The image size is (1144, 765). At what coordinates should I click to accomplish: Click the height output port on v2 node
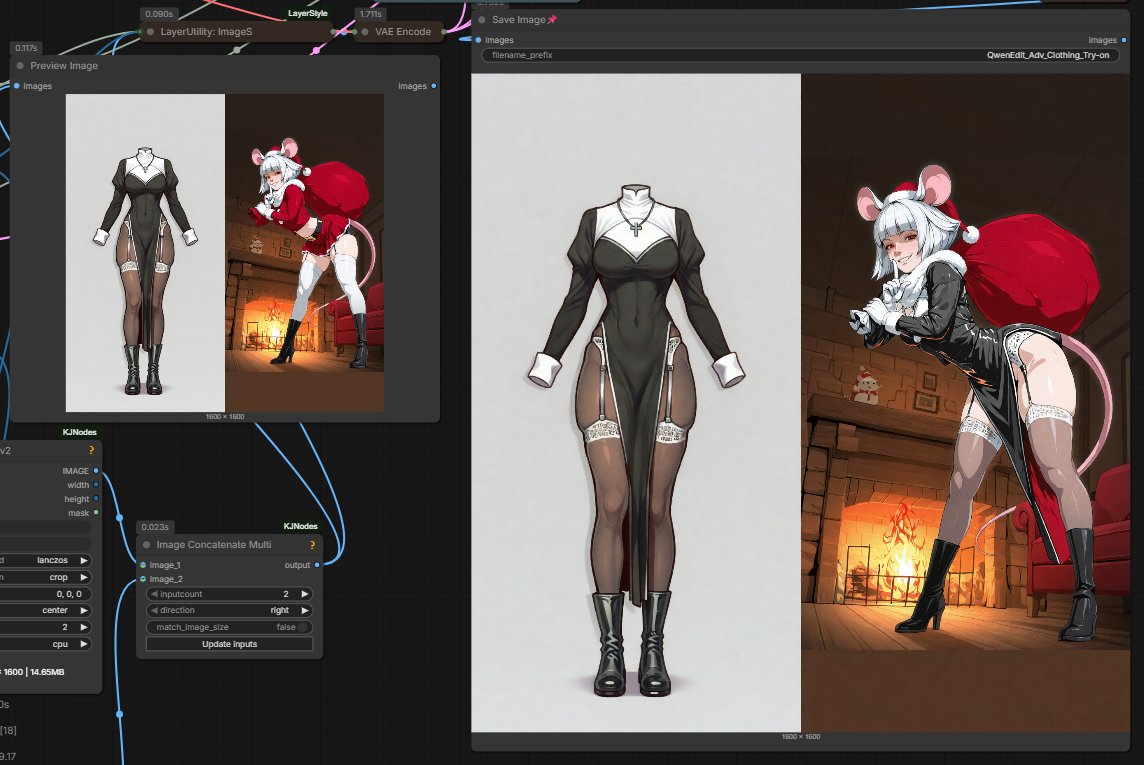click(96, 499)
